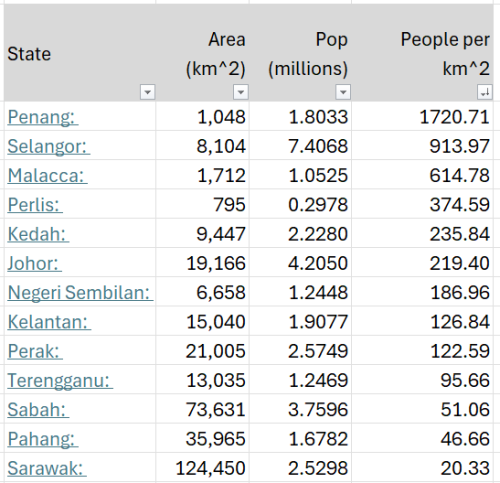Open the Terengganu link
Image resolution: width=500 pixels, height=483 pixels.
60,380
